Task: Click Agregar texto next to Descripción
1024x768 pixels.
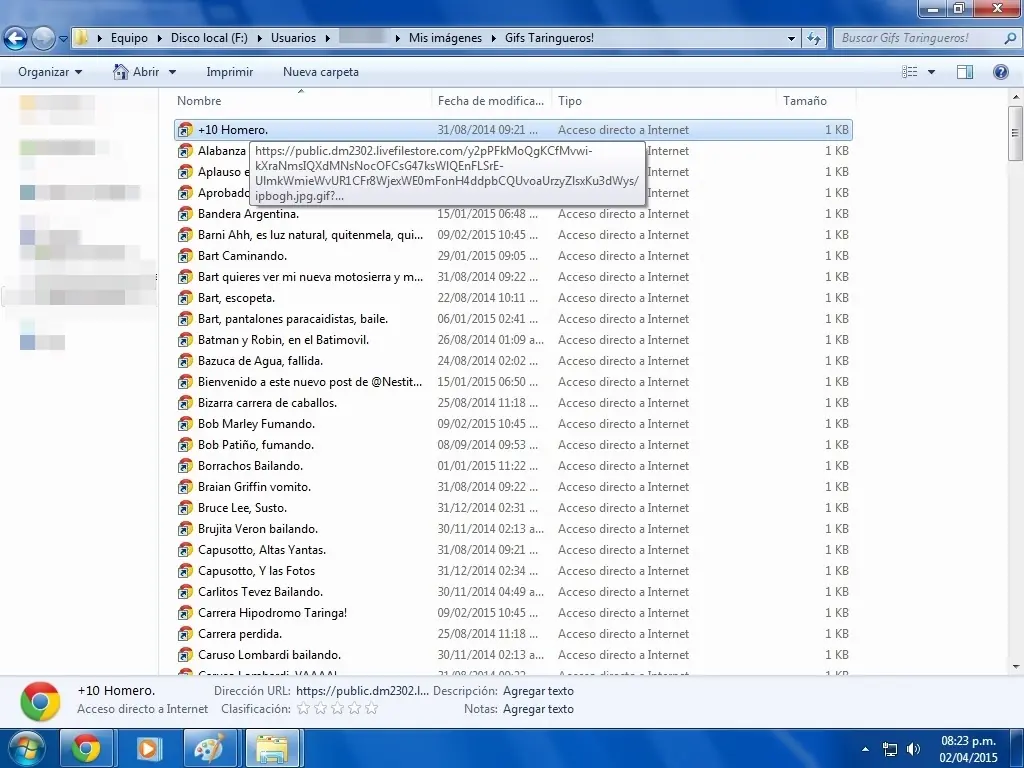Action: tap(538, 691)
